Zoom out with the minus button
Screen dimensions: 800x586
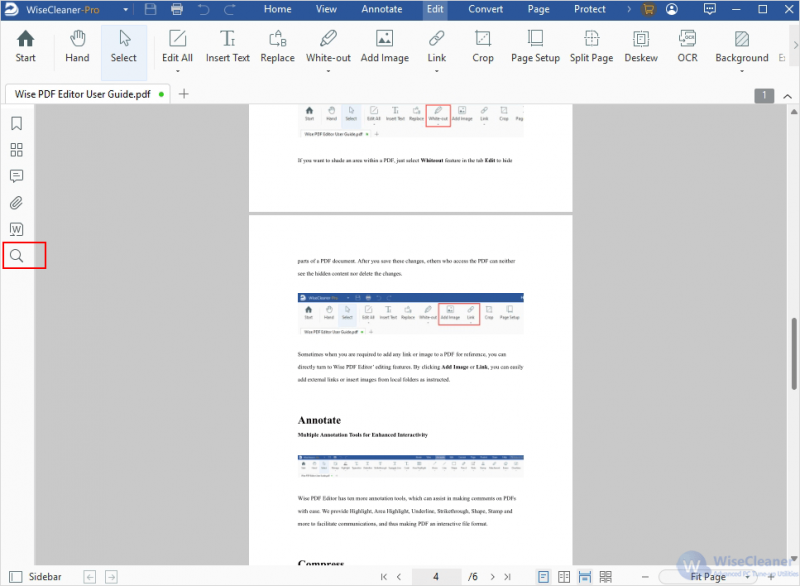[645, 577]
